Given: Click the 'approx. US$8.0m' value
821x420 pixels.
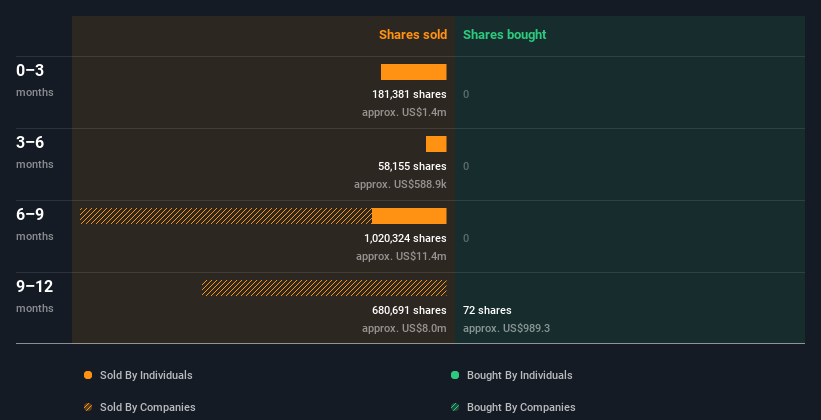Looking at the screenshot, I should point(404,328).
